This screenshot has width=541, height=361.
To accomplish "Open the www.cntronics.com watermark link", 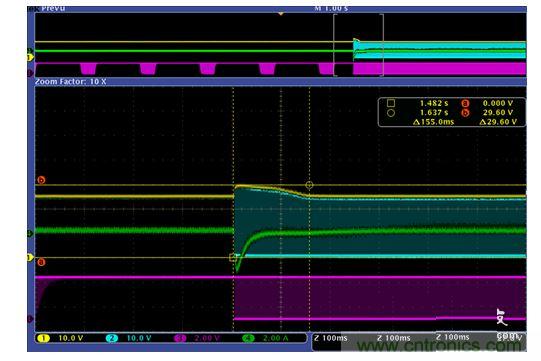I will point(439,345).
